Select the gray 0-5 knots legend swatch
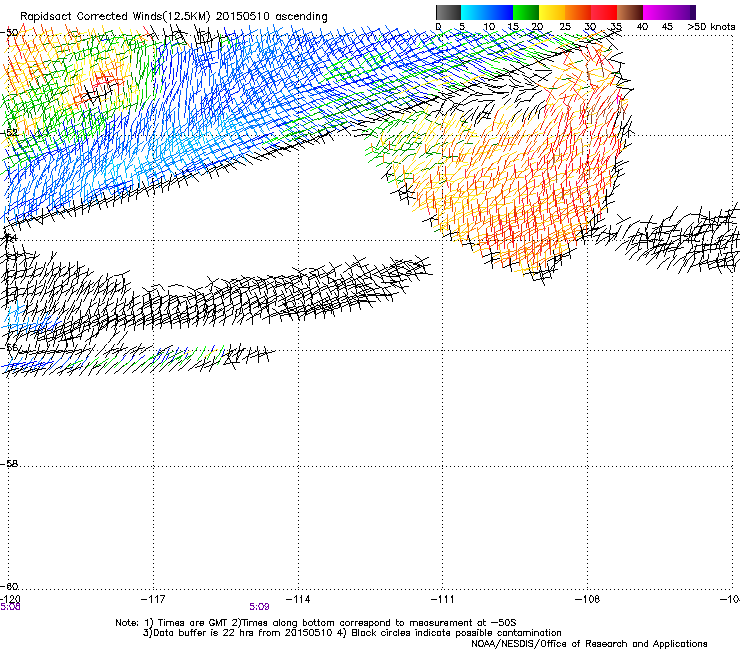 448,12
